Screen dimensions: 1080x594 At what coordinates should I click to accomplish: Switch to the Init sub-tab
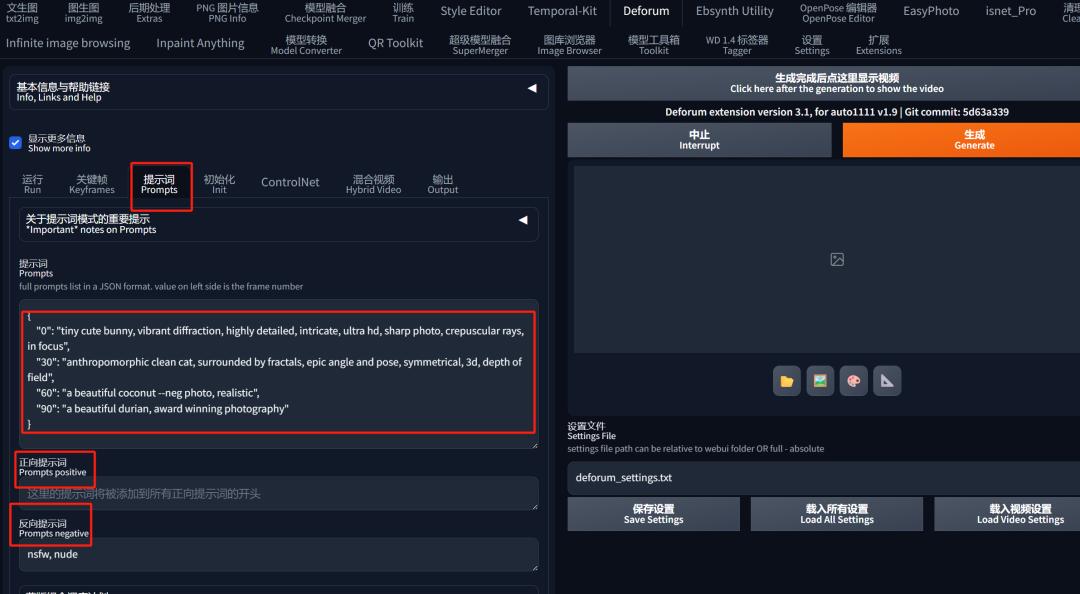click(x=219, y=184)
